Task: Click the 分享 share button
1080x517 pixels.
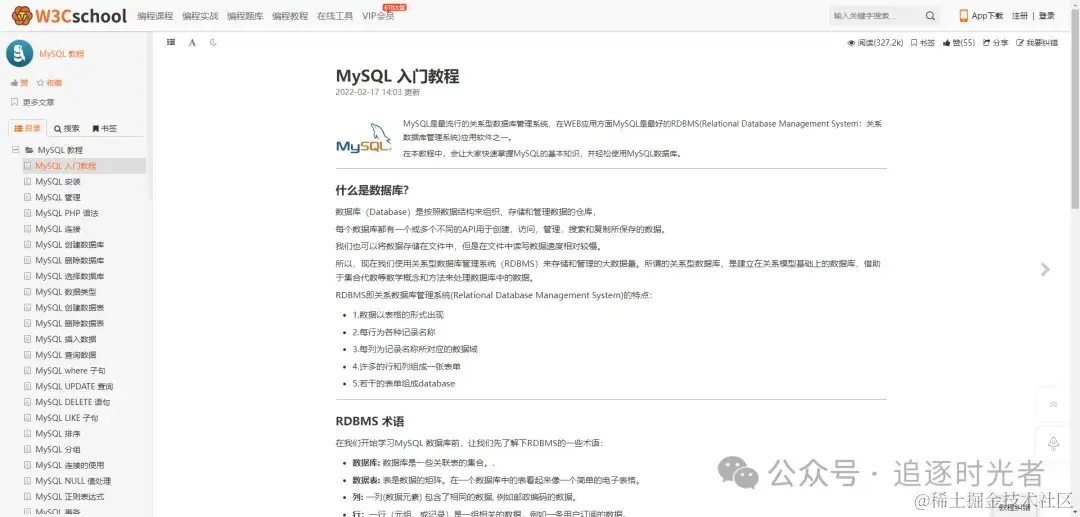Action: pyautogui.click(x=995, y=43)
